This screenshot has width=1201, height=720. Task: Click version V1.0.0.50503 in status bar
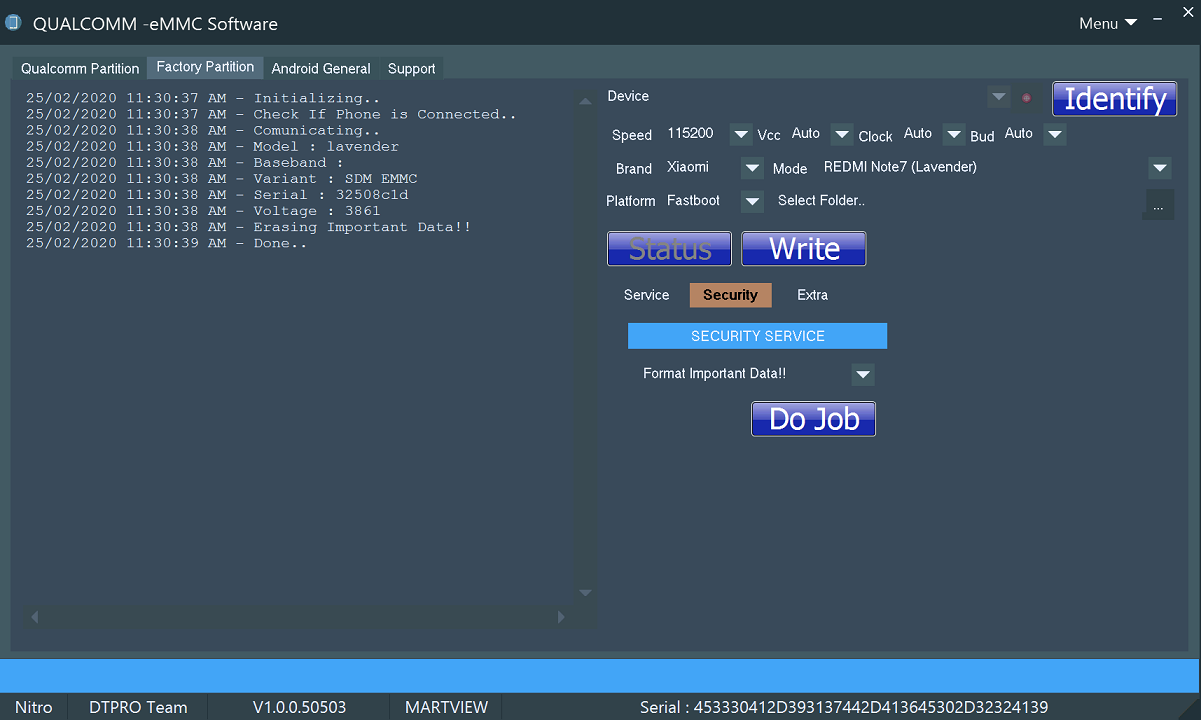point(299,707)
